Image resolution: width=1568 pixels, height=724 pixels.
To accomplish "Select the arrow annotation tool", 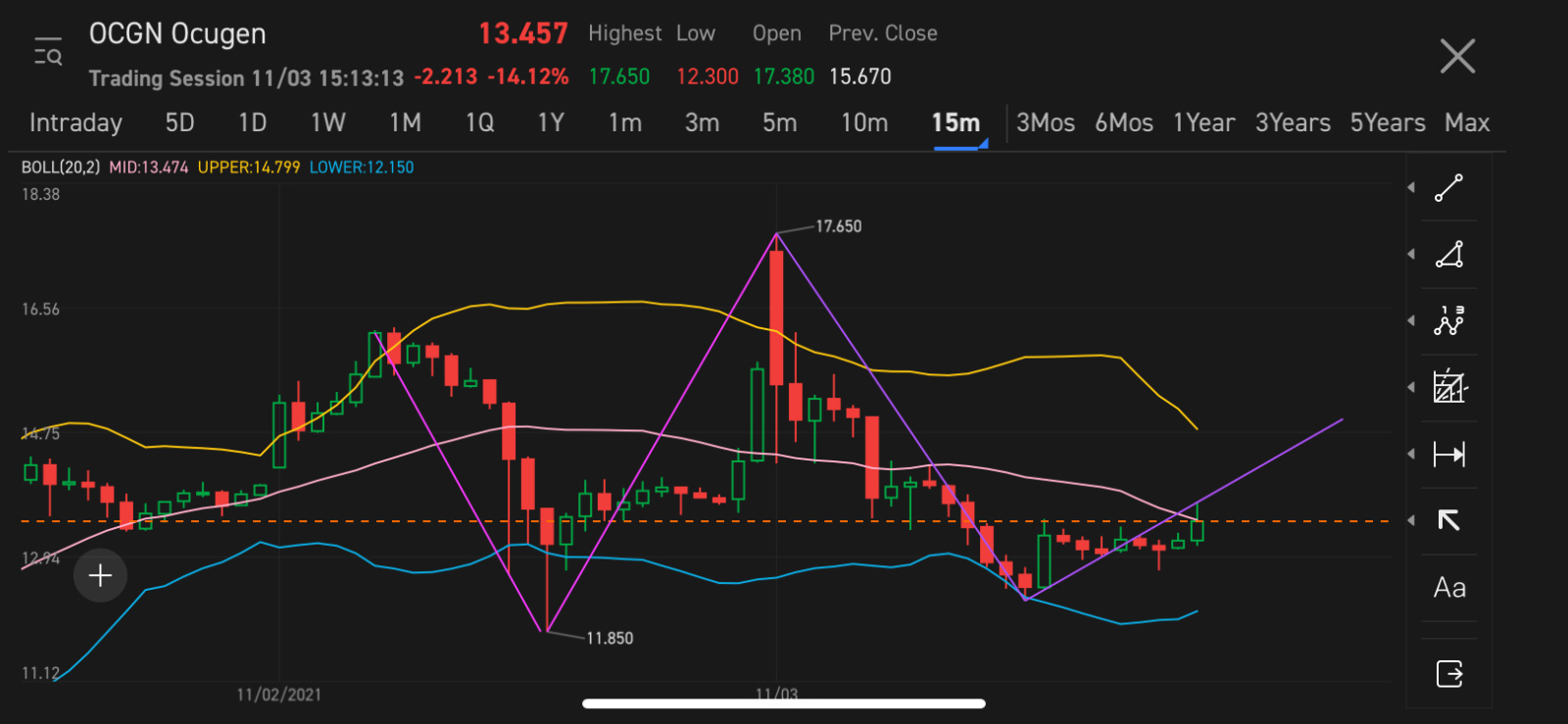I will [x=1448, y=520].
